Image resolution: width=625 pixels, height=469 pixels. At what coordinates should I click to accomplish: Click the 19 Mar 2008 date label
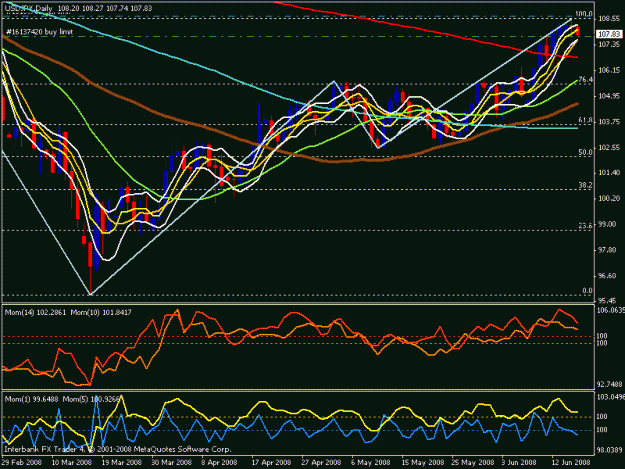point(122,462)
